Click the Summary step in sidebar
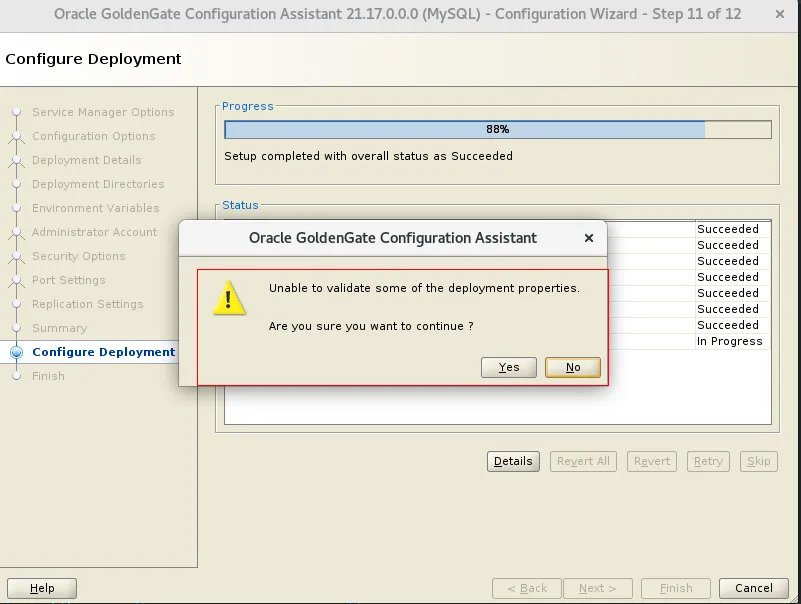Screen dimensions: 801x604 [x=60, y=328]
